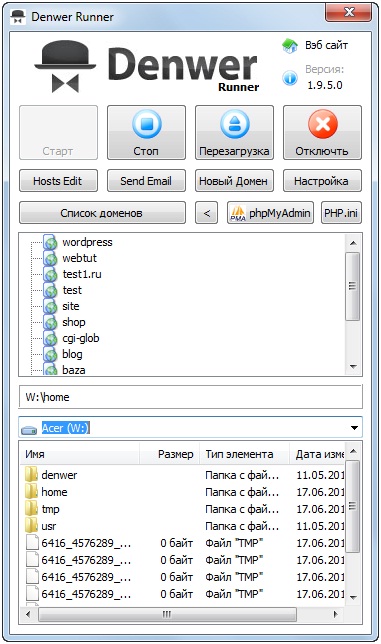Click the usr folder icon
The width and height of the screenshot is (381, 644).
31,526
